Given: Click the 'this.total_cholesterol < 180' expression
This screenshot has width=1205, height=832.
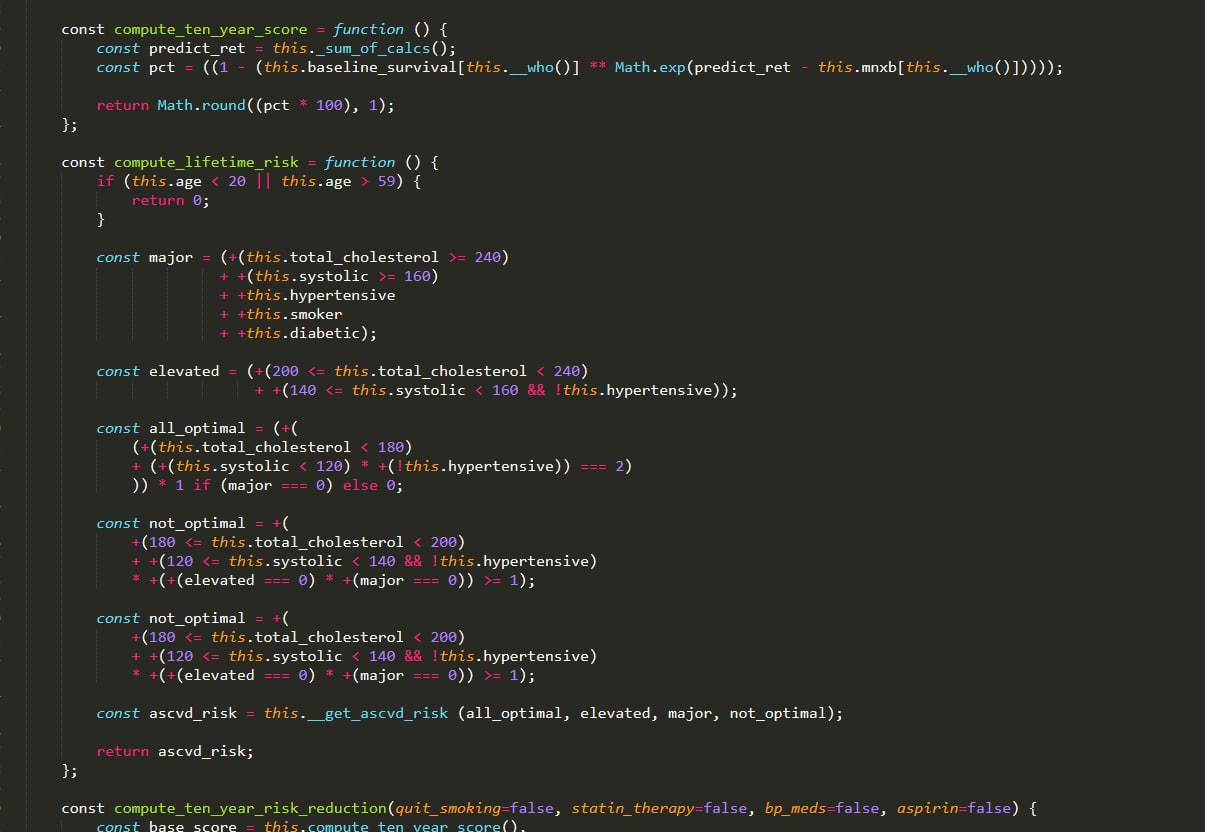Looking at the screenshot, I should [x=281, y=447].
